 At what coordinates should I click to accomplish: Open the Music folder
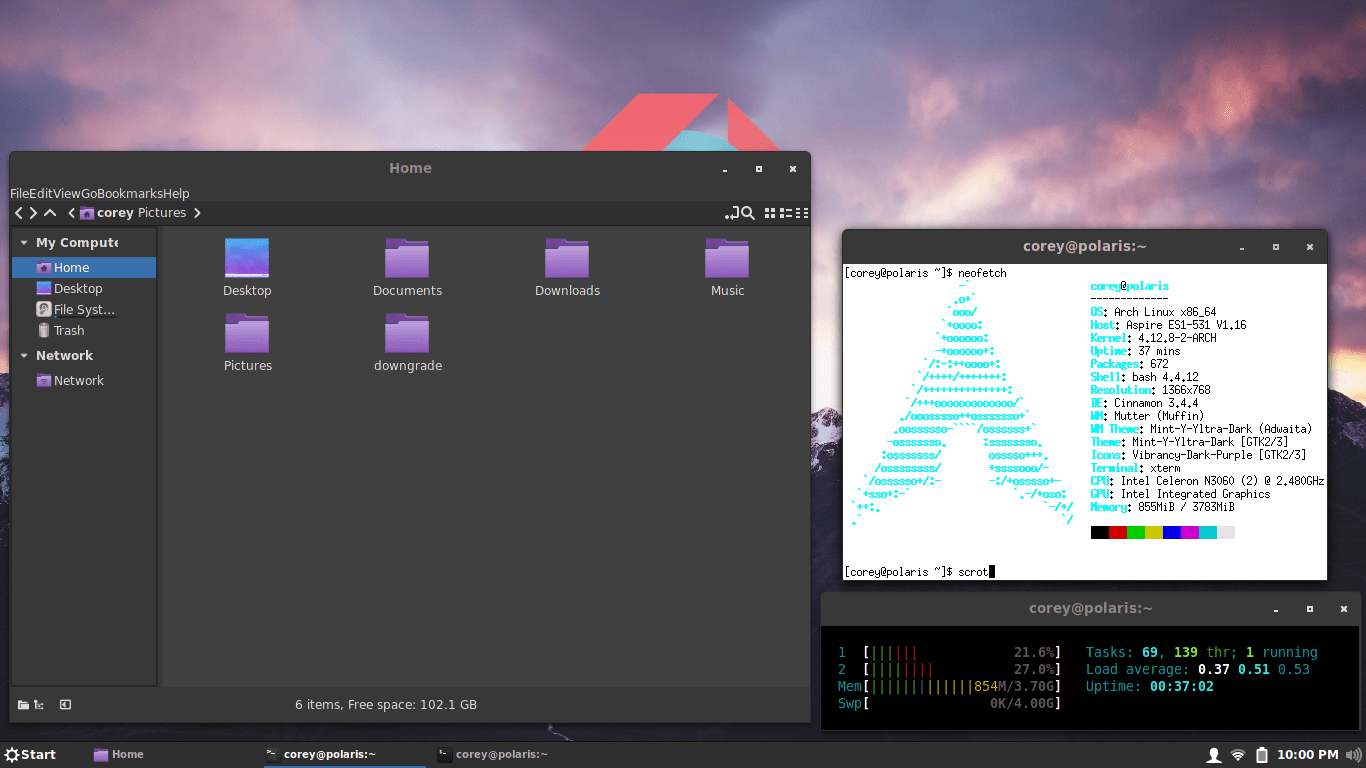tap(727, 267)
